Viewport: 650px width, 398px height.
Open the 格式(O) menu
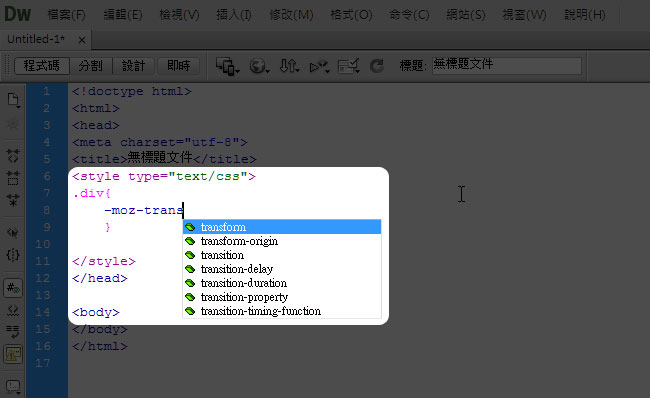point(351,15)
